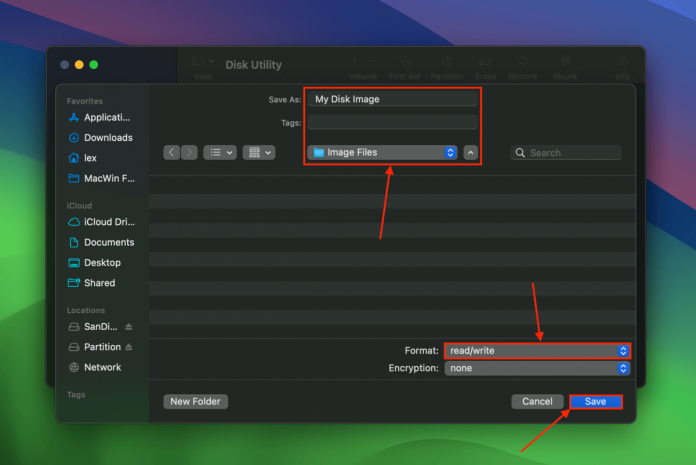Open the Downloads folder in sidebar
This screenshot has height=465, width=696.
pos(107,138)
